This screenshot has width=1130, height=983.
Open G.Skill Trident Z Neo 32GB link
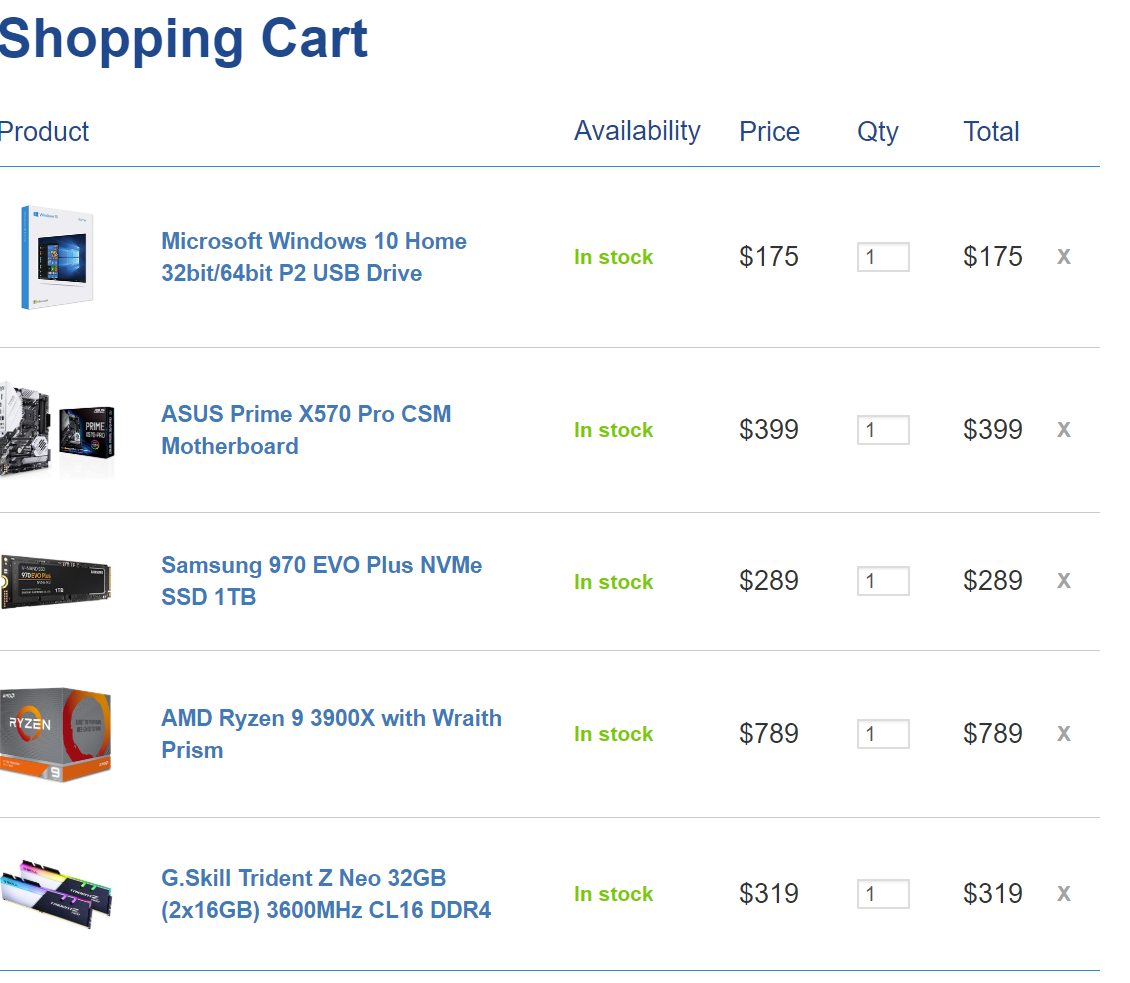coord(326,894)
